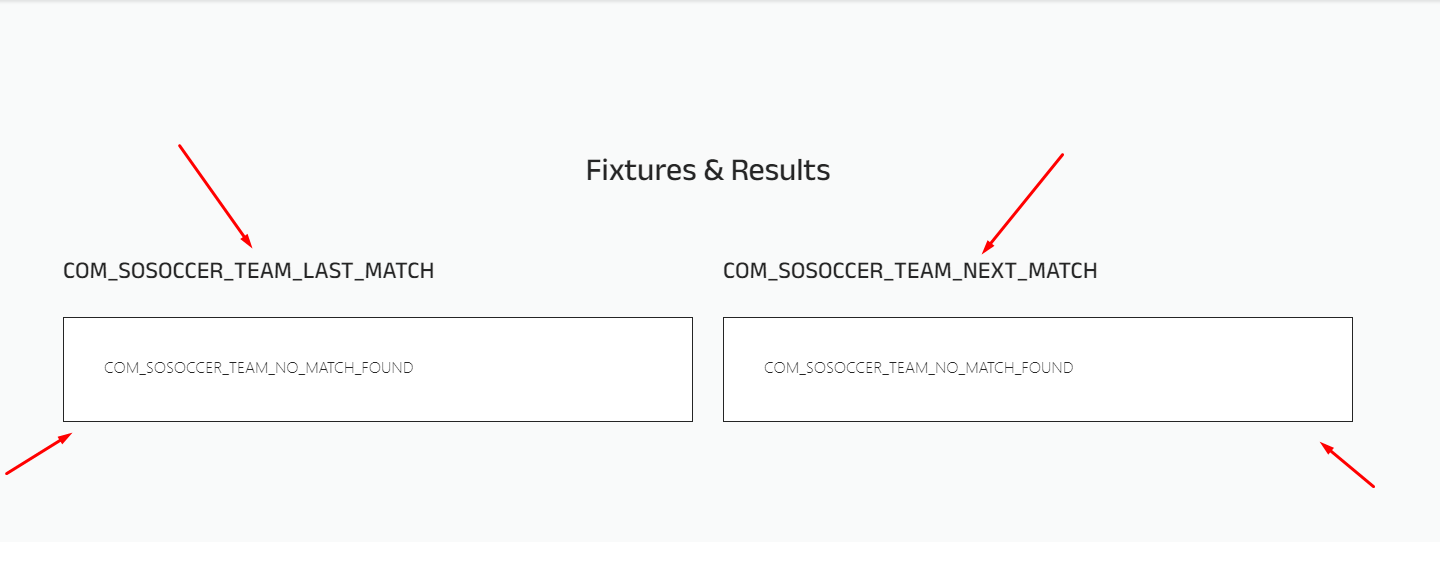This screenshot has height=585, width=1440.
Task: Click the red arrow pointing at NEXT_MATCH label
Action: [x=1022, y=204]
